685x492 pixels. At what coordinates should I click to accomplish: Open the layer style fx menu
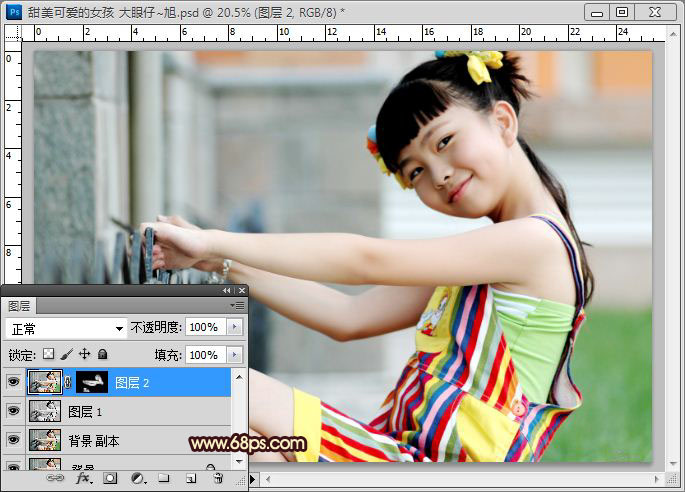pos(84,479)
